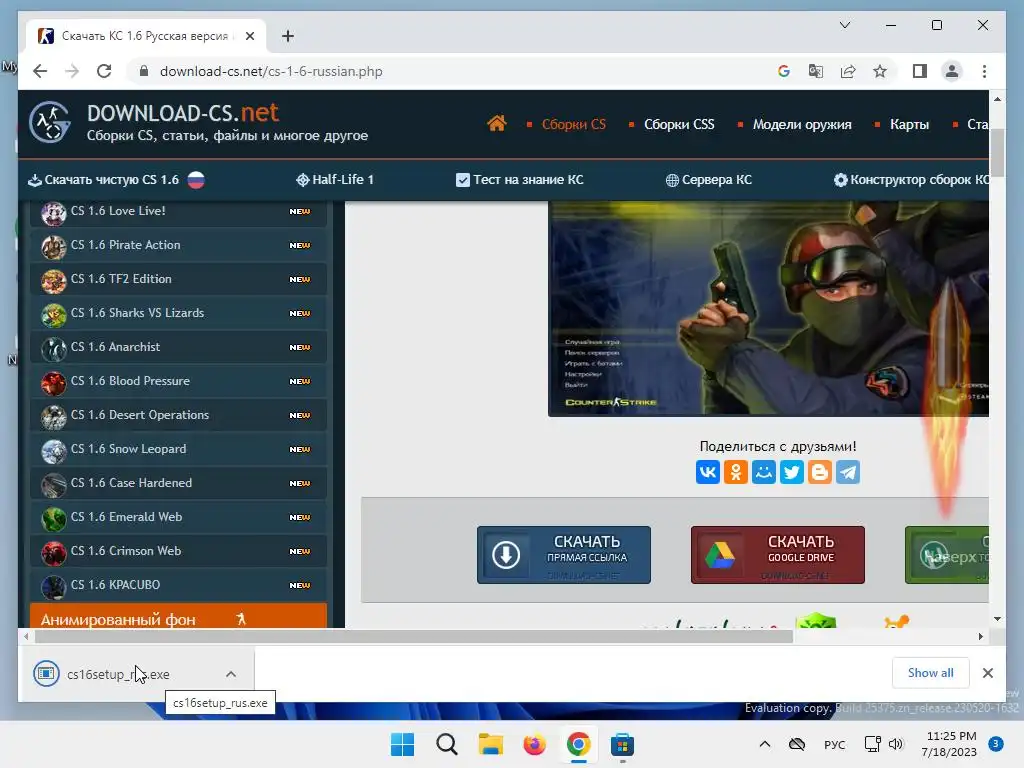Click Скачать прямая ссылка button
This screenshot has height=768, width=1024.
(564, 554)
